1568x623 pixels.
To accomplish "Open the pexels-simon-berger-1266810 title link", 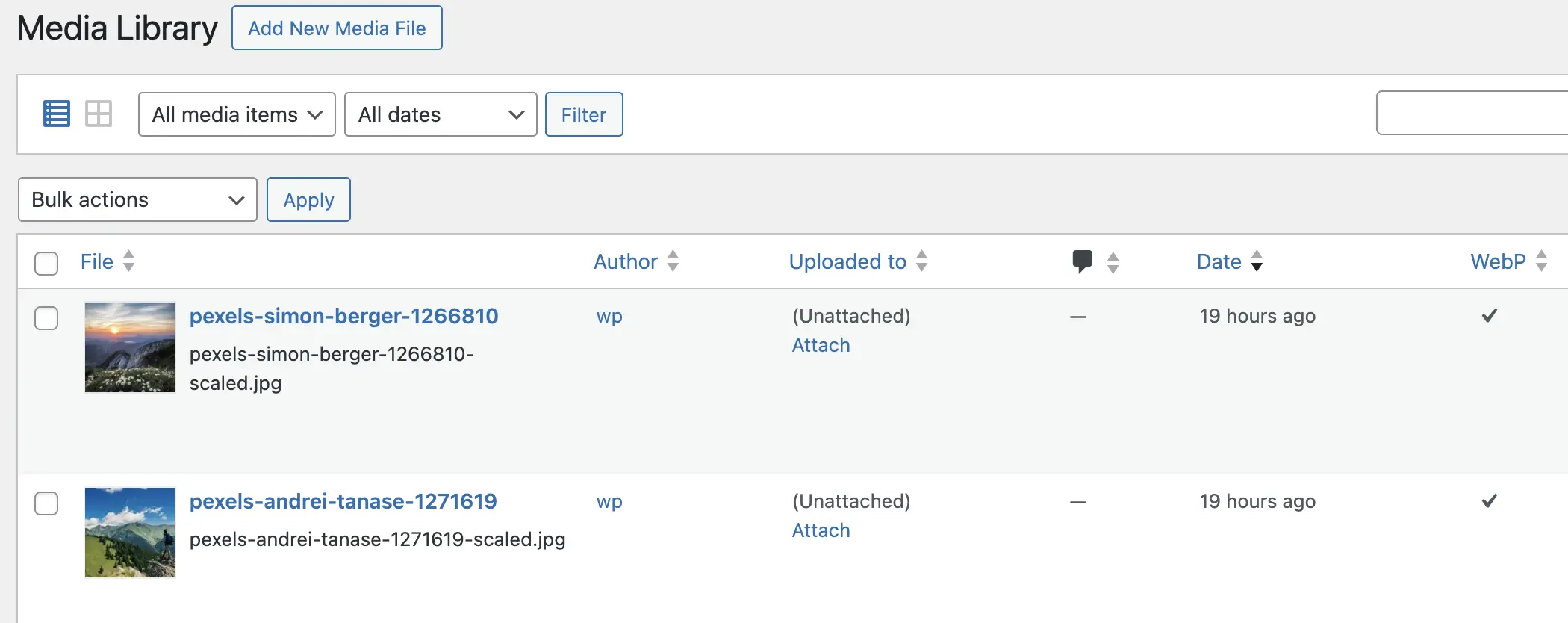I will point(343,316).
